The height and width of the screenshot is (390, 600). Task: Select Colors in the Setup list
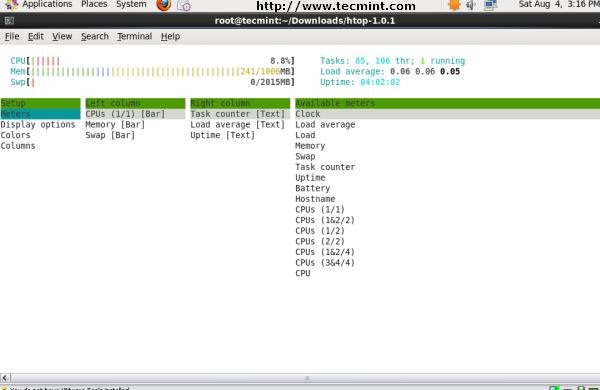(x=15, y=135)
